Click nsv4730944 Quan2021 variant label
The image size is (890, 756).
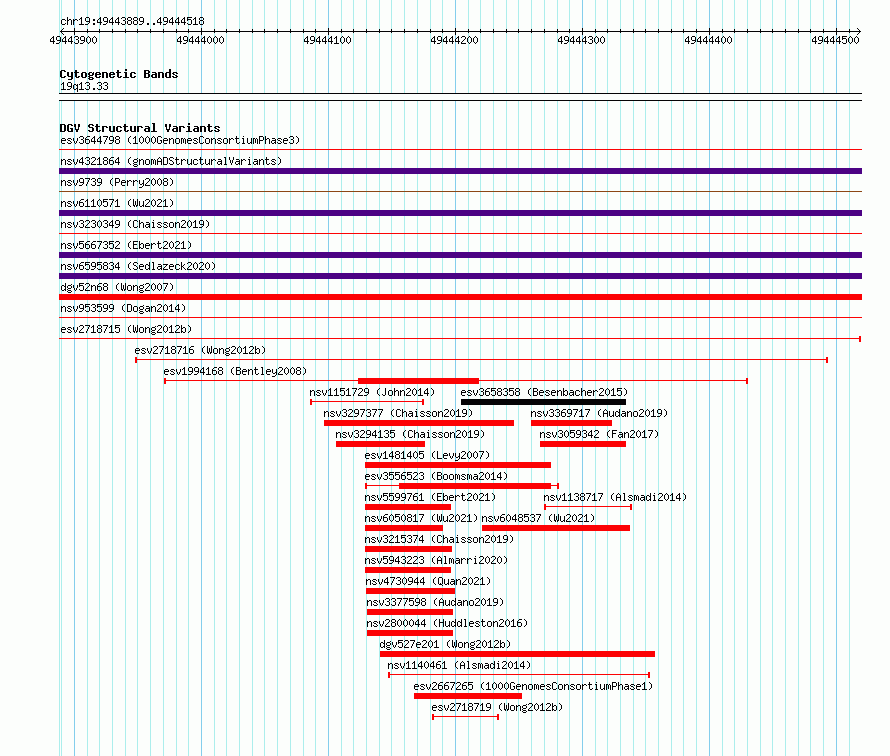[x=428, y=581]
